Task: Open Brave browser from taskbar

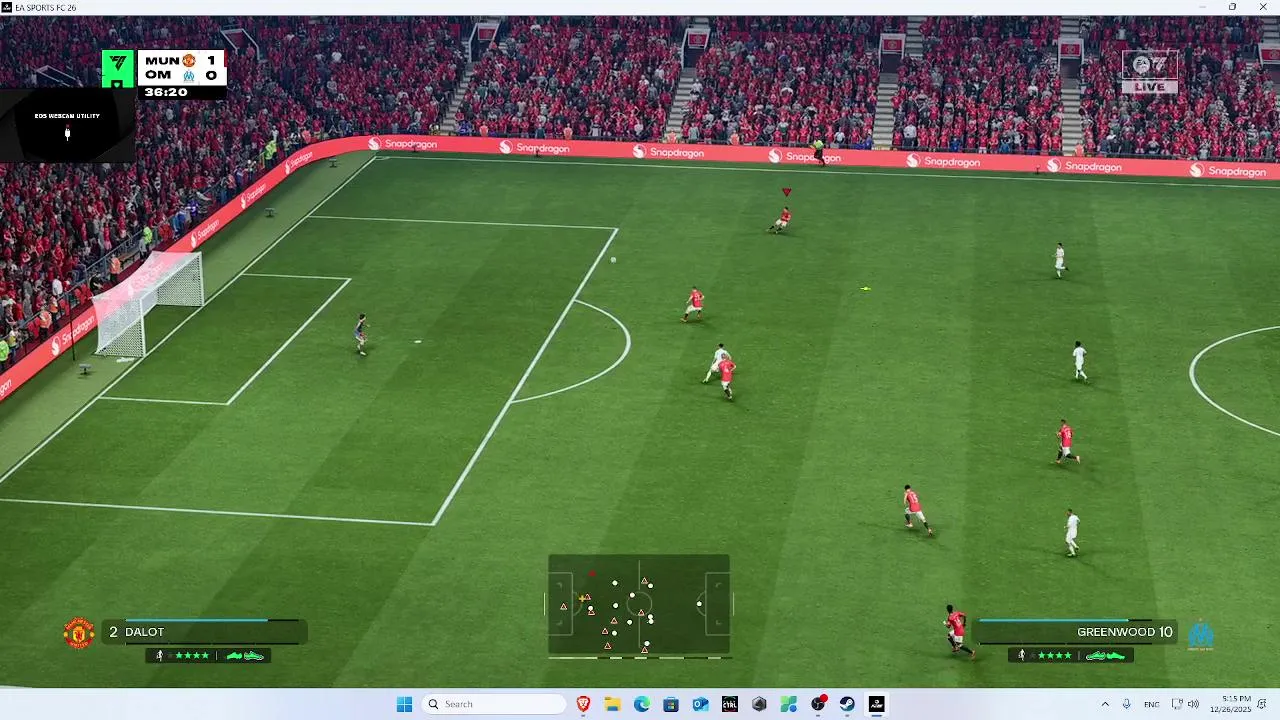Action: 583,704
